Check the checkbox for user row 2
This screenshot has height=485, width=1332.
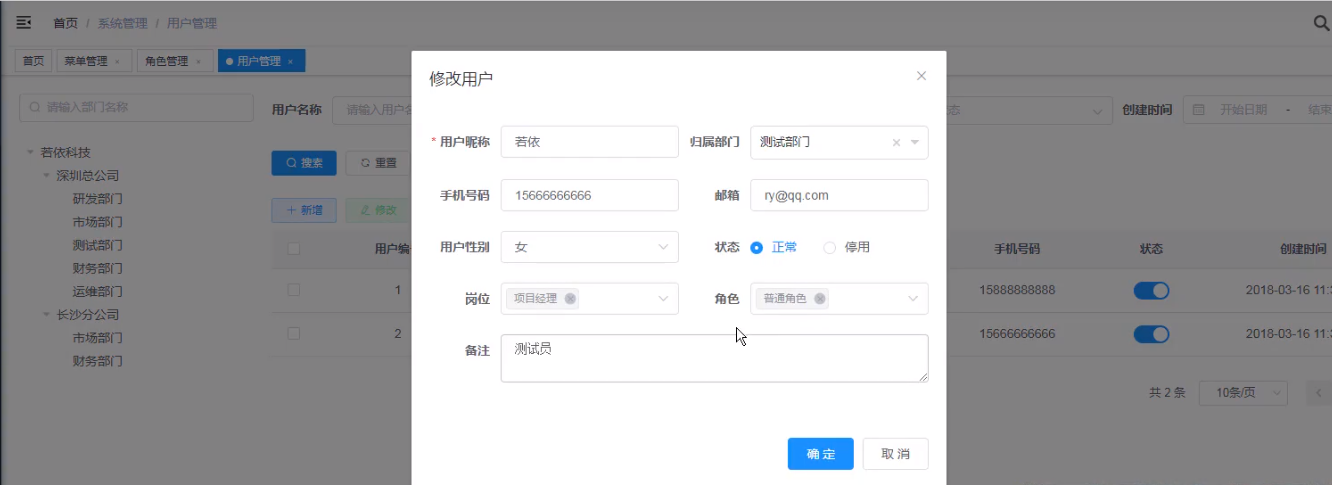coord(293,333)
